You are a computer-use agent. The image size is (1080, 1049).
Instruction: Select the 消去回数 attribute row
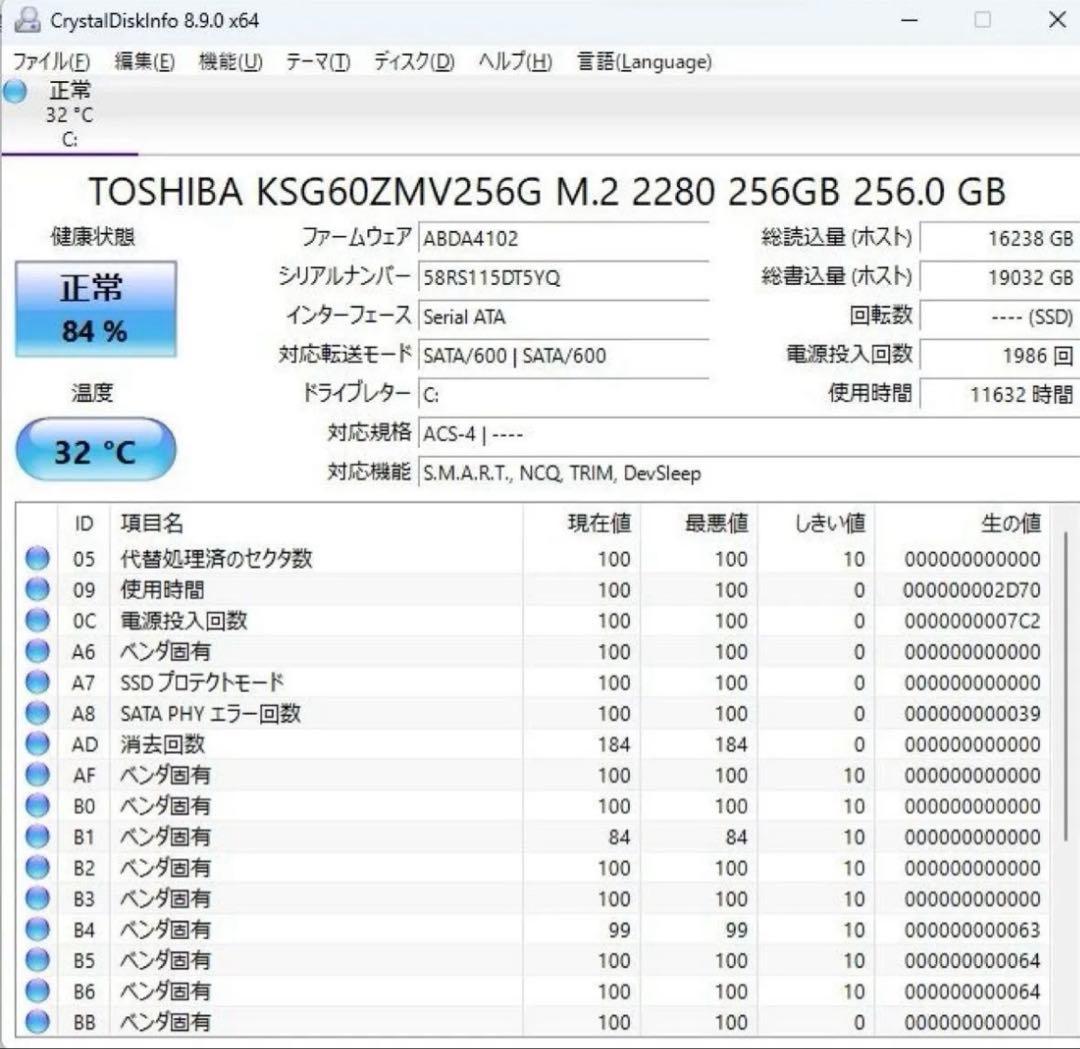[x=533, y=745]
